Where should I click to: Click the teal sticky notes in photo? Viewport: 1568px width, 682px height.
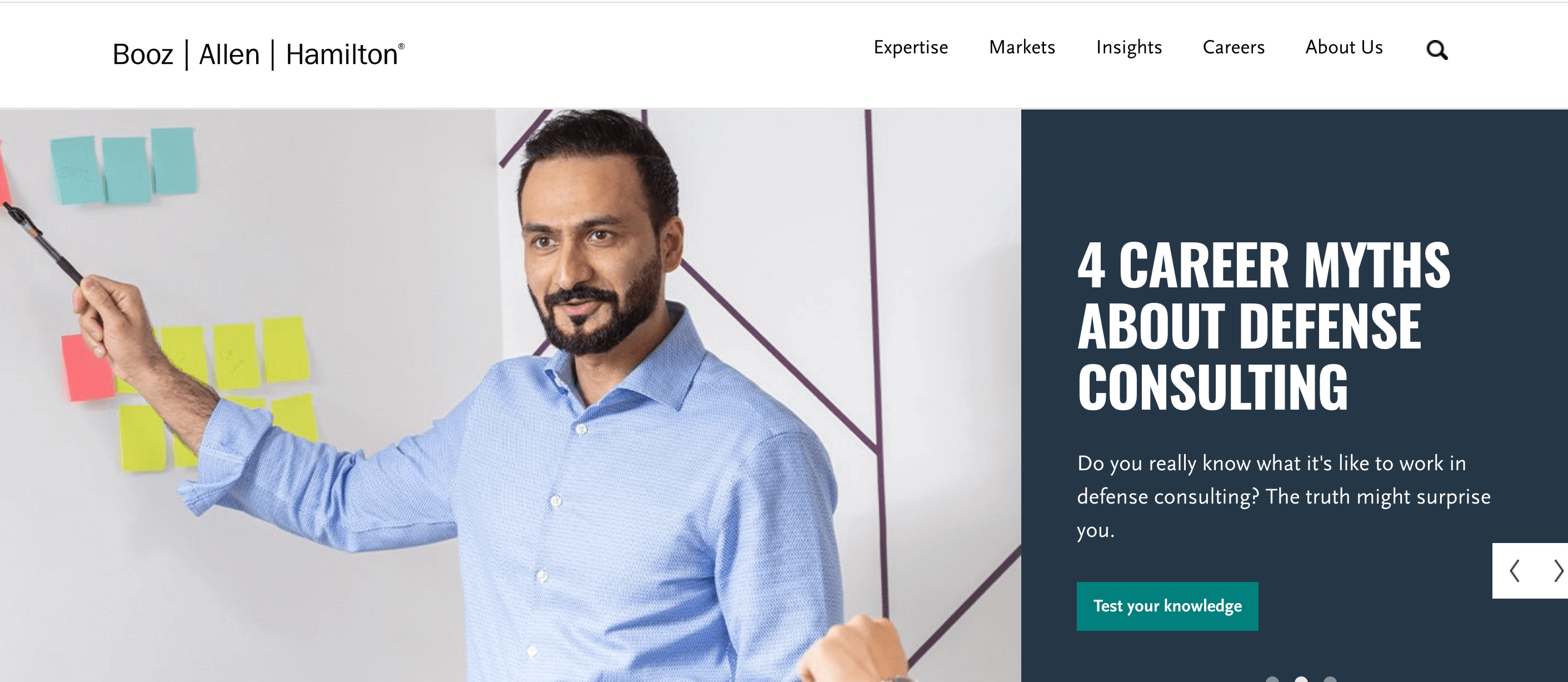(x=124, y=166)
